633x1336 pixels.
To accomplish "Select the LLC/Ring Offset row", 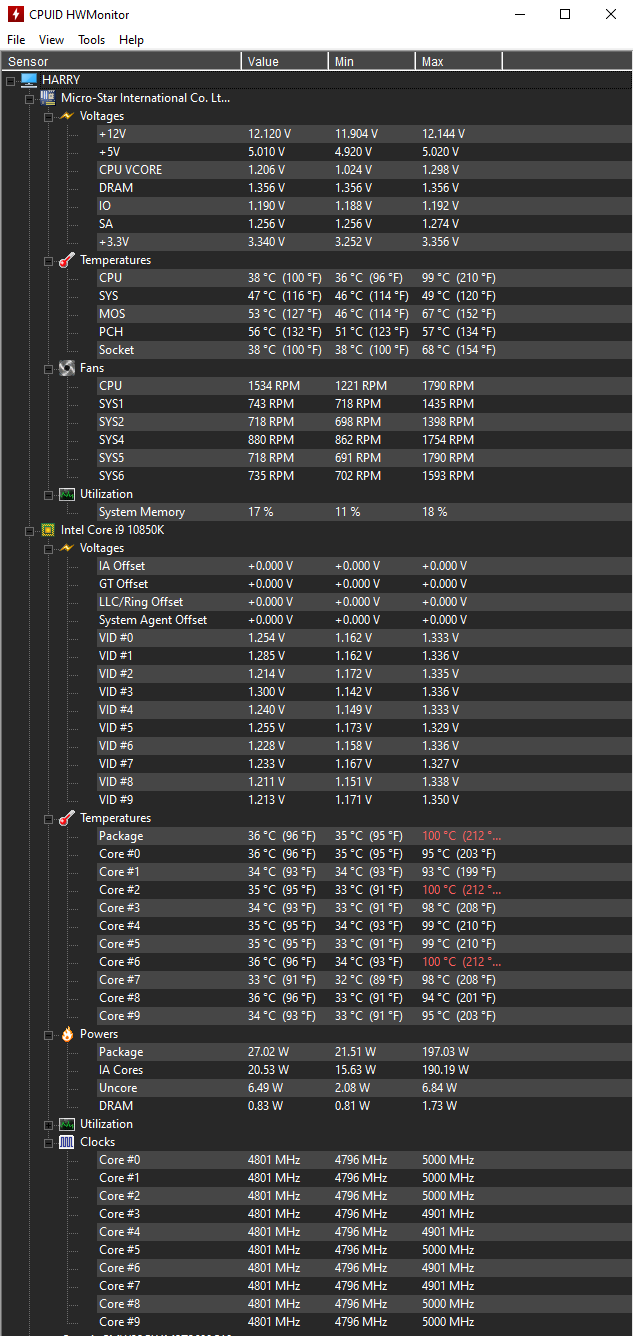I will tap(364, 602).
